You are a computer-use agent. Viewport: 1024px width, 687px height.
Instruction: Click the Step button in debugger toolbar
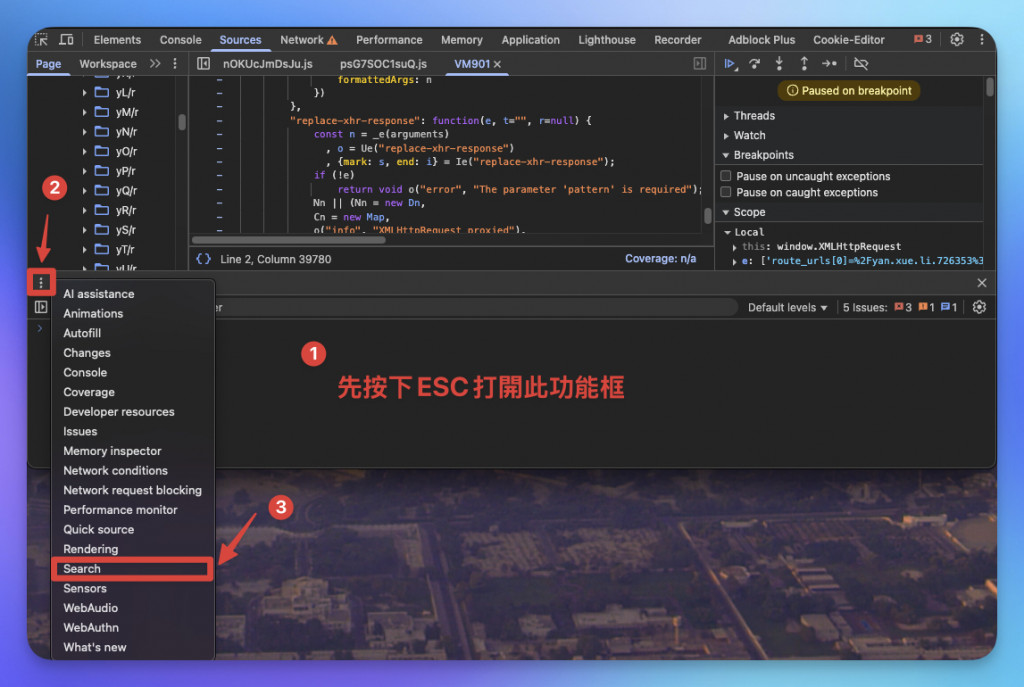tap(829, 63)
